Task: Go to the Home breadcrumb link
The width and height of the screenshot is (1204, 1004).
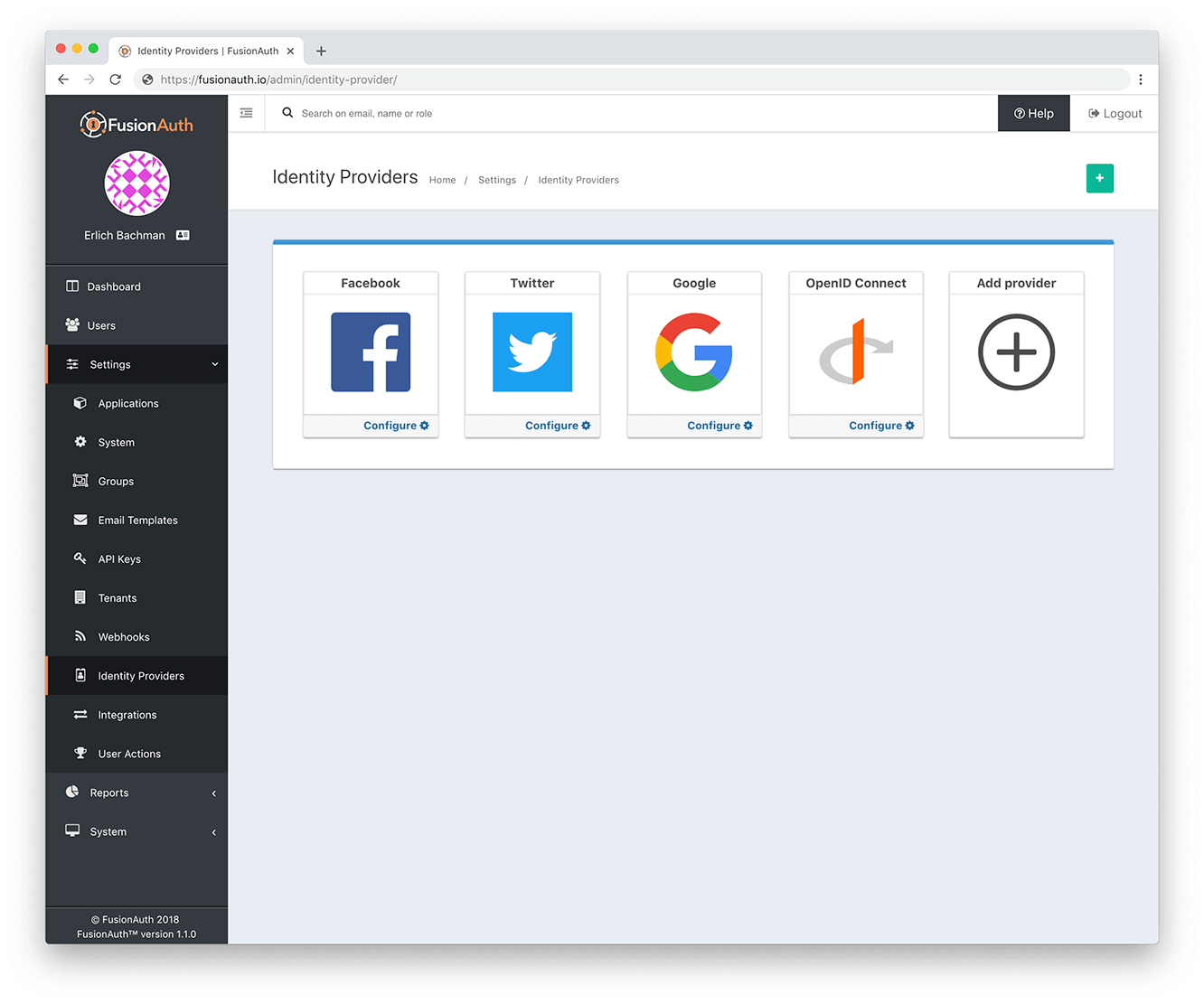Action: pos(442,180)
